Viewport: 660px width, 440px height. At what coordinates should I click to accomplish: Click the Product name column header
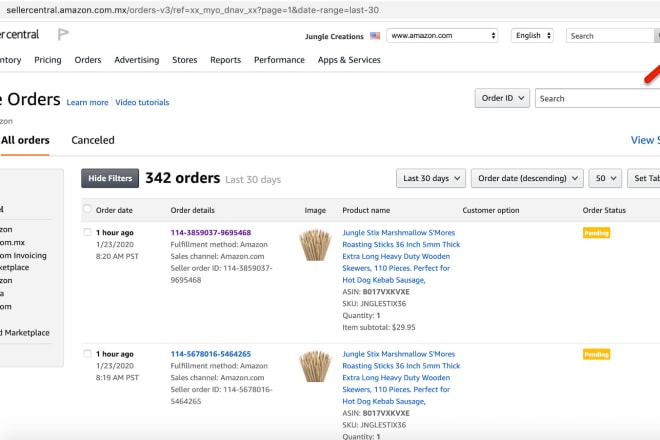coord(366,210)
